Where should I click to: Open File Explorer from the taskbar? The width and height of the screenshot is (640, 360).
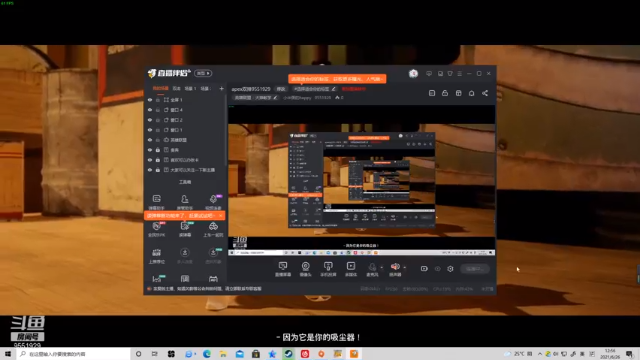(223, 354)
